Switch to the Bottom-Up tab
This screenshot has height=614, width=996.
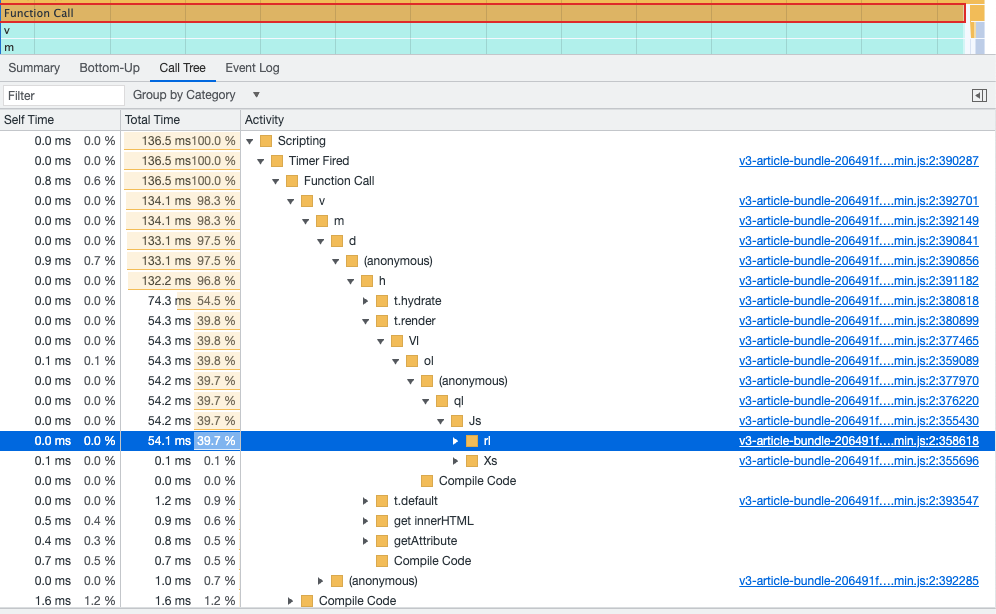[x=109, y=68]
